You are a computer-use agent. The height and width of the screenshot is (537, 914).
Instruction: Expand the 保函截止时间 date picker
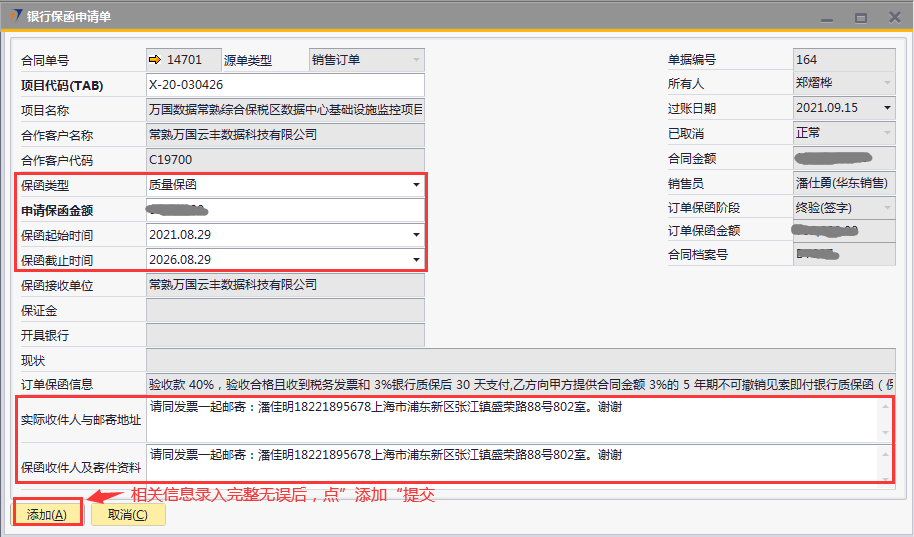[416, 260]
